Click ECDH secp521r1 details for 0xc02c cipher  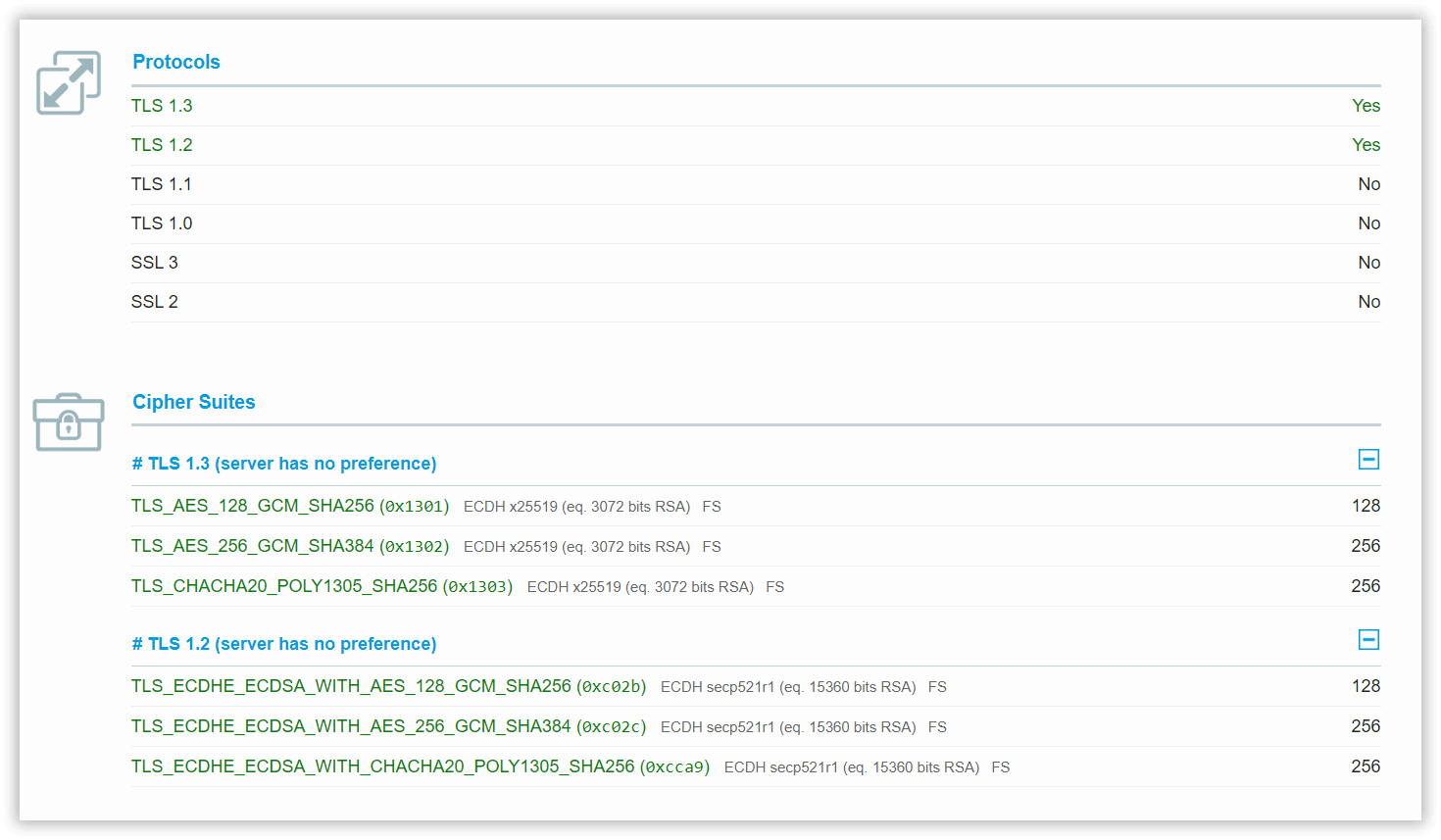pyautogui.click(x=788, y=727)
